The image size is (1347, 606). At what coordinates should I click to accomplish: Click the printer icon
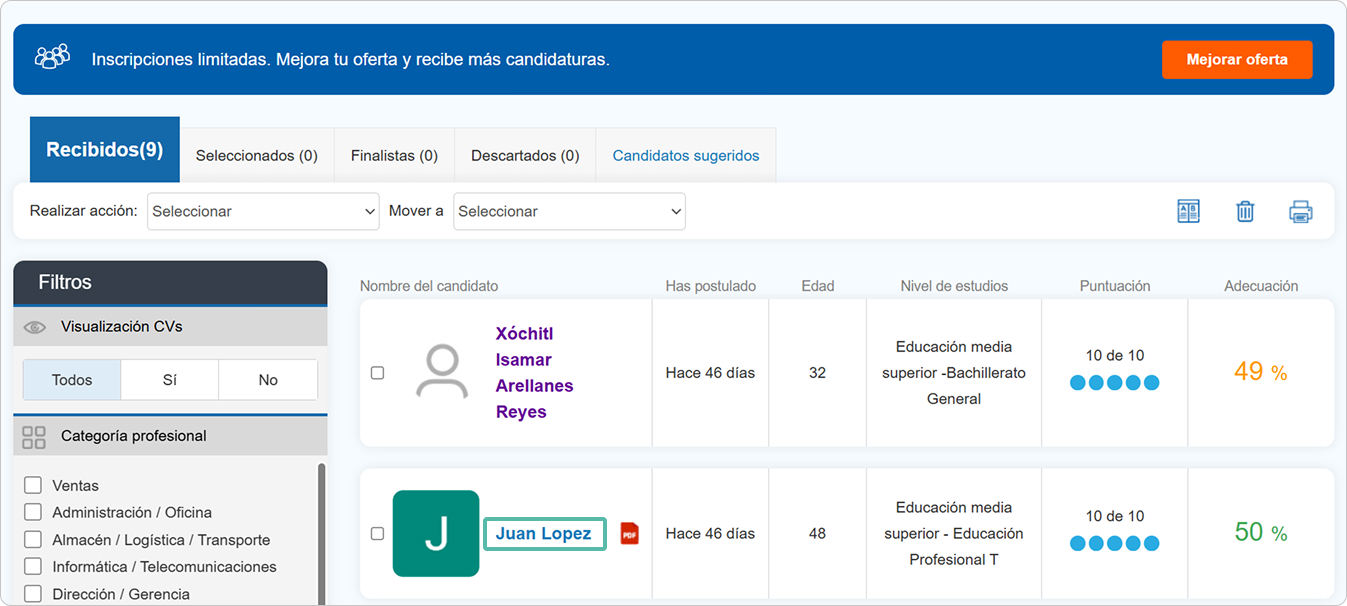1300,211
